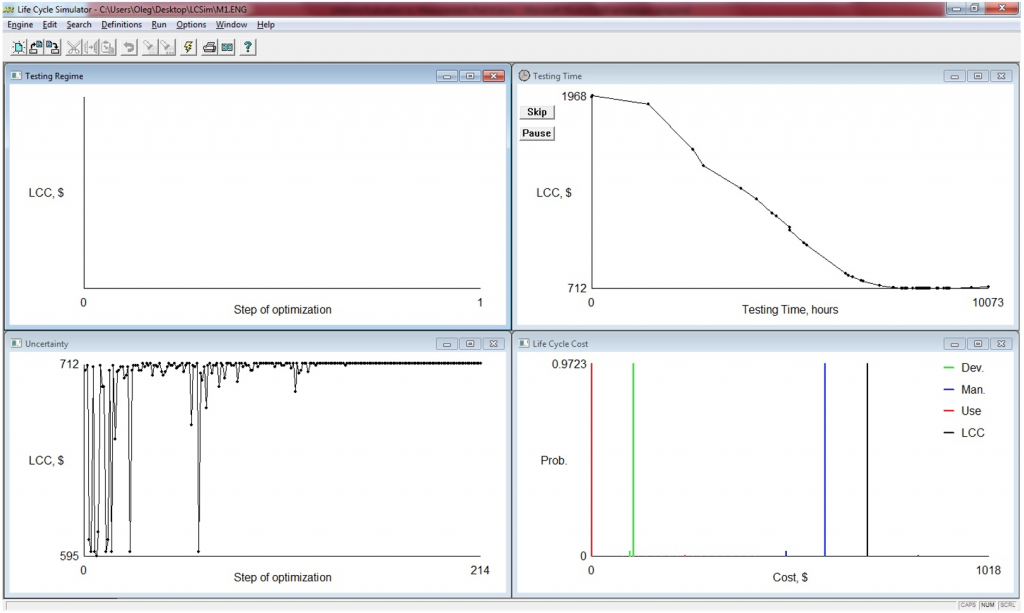Image resolution: width=1024 pixels, height=613 pixels.
Task: Click the Print toolbar icon
Action: click(x=210, y=47)
